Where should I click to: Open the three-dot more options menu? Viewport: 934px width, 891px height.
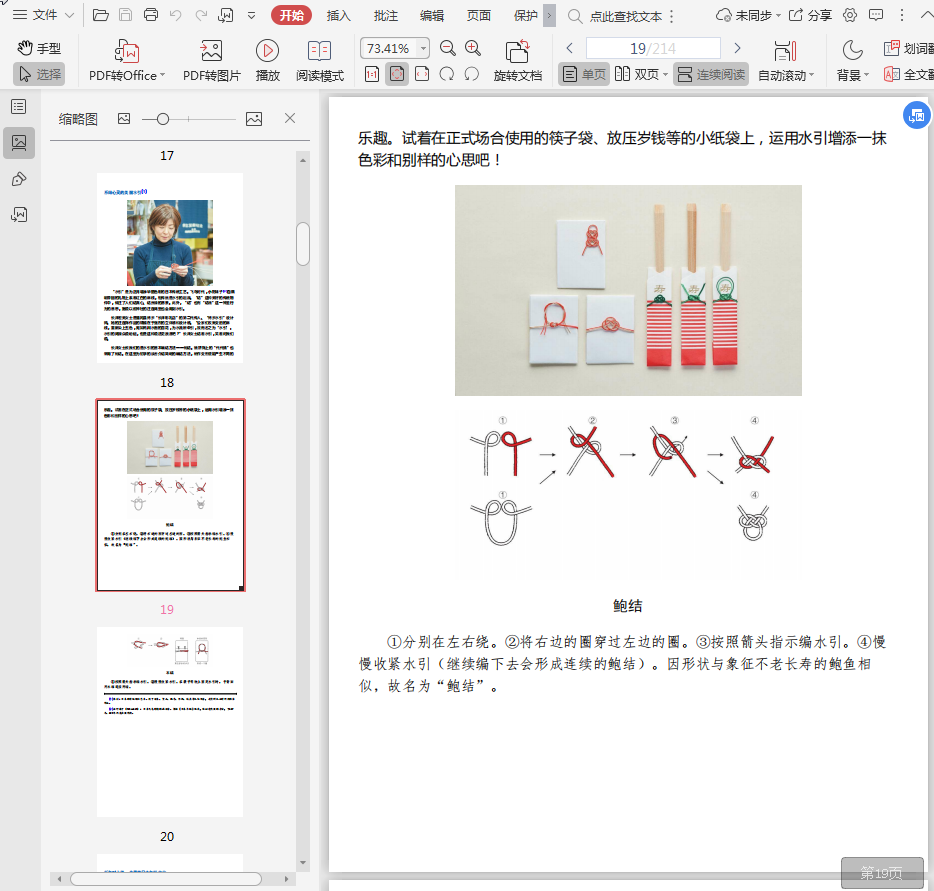point(902,15)
